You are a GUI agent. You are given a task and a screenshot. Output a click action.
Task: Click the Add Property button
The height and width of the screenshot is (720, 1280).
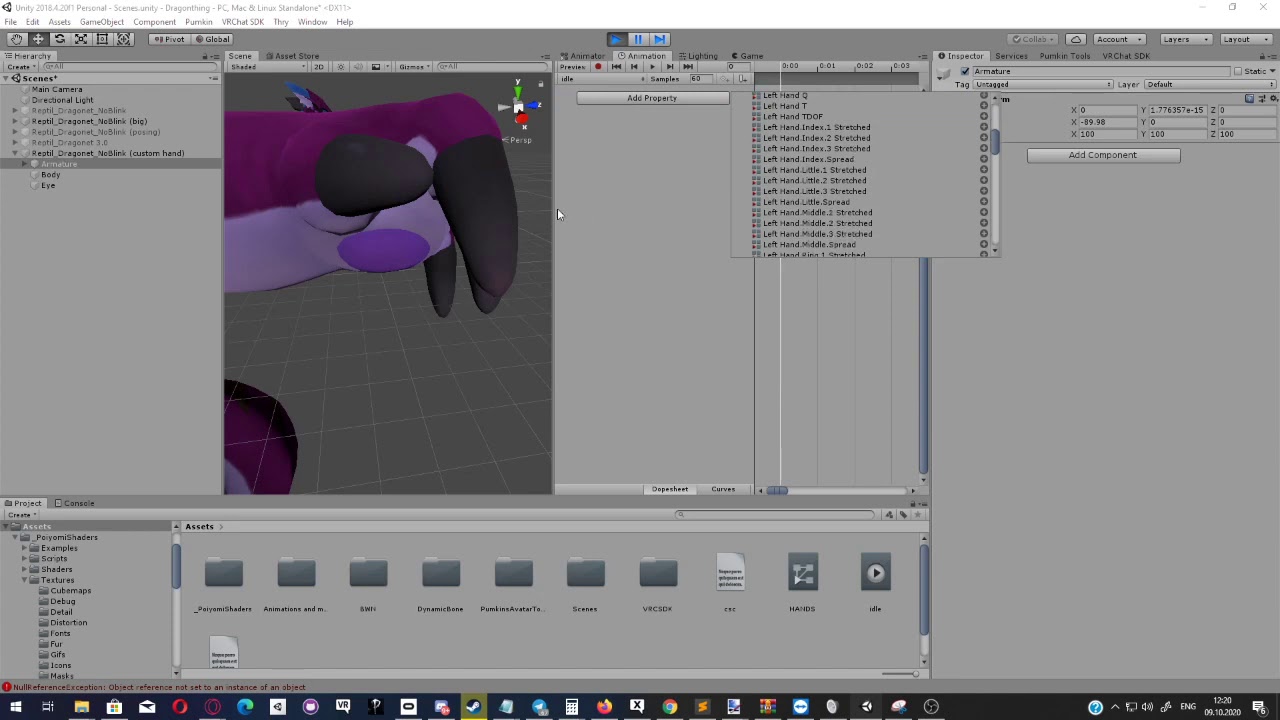[x=652, y=98]
